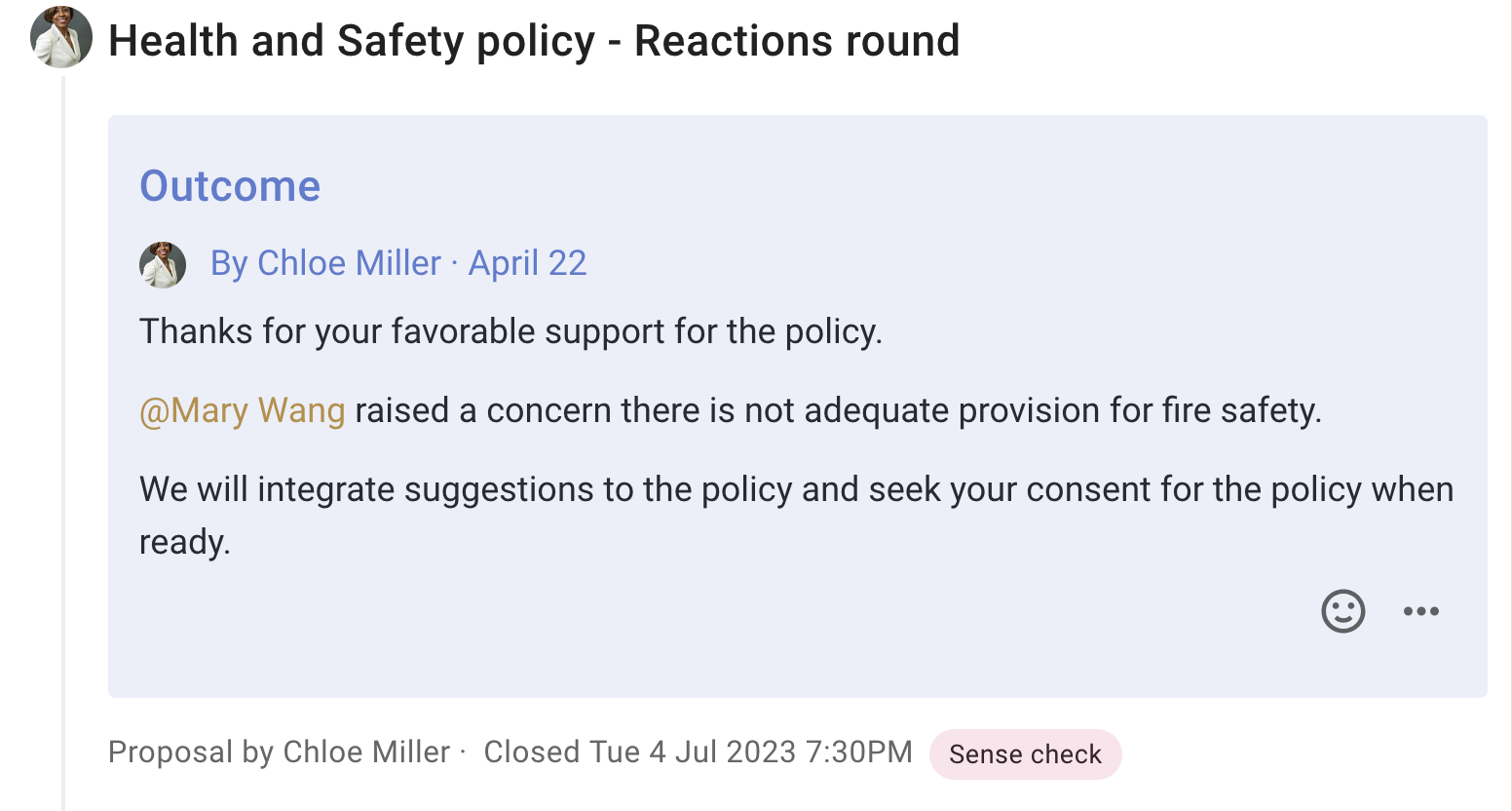Click Chloe Miller's large avatar beside the title

(x=61, y=37)
